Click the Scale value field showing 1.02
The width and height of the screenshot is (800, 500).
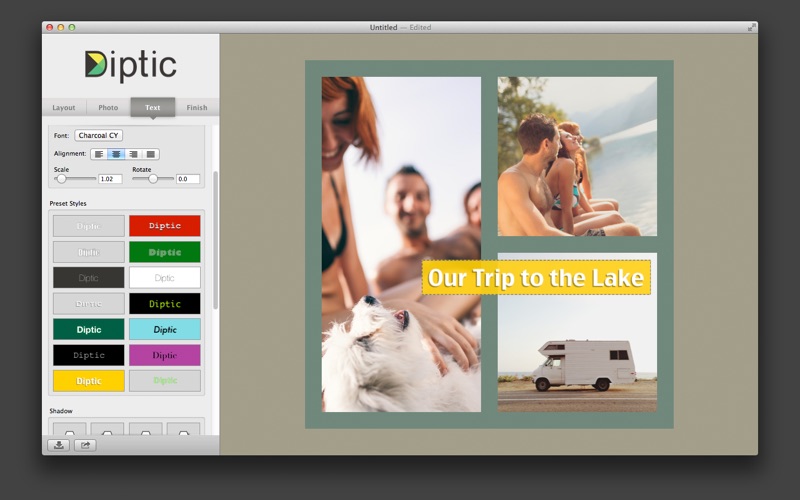click(110, 179)
